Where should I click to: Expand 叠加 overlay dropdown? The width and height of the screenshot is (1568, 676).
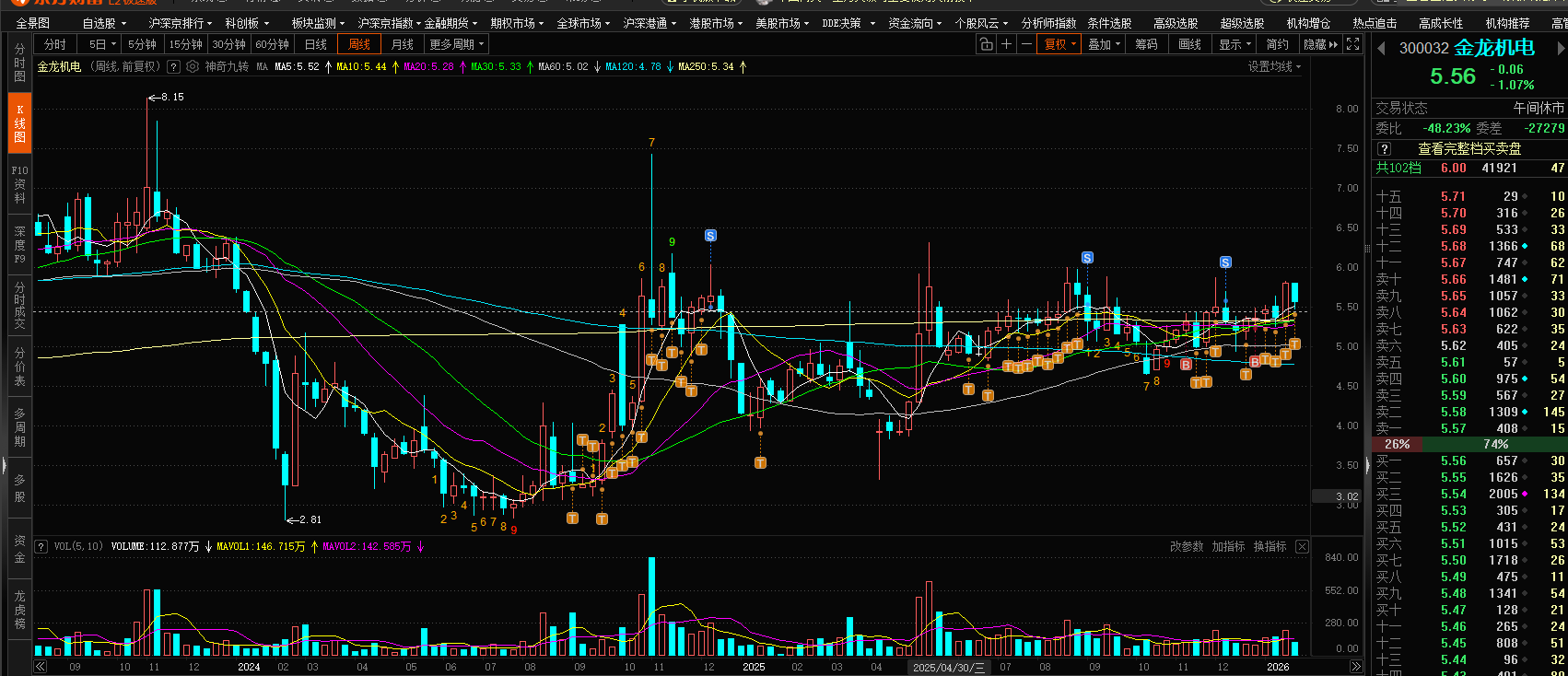(1104, 44)
